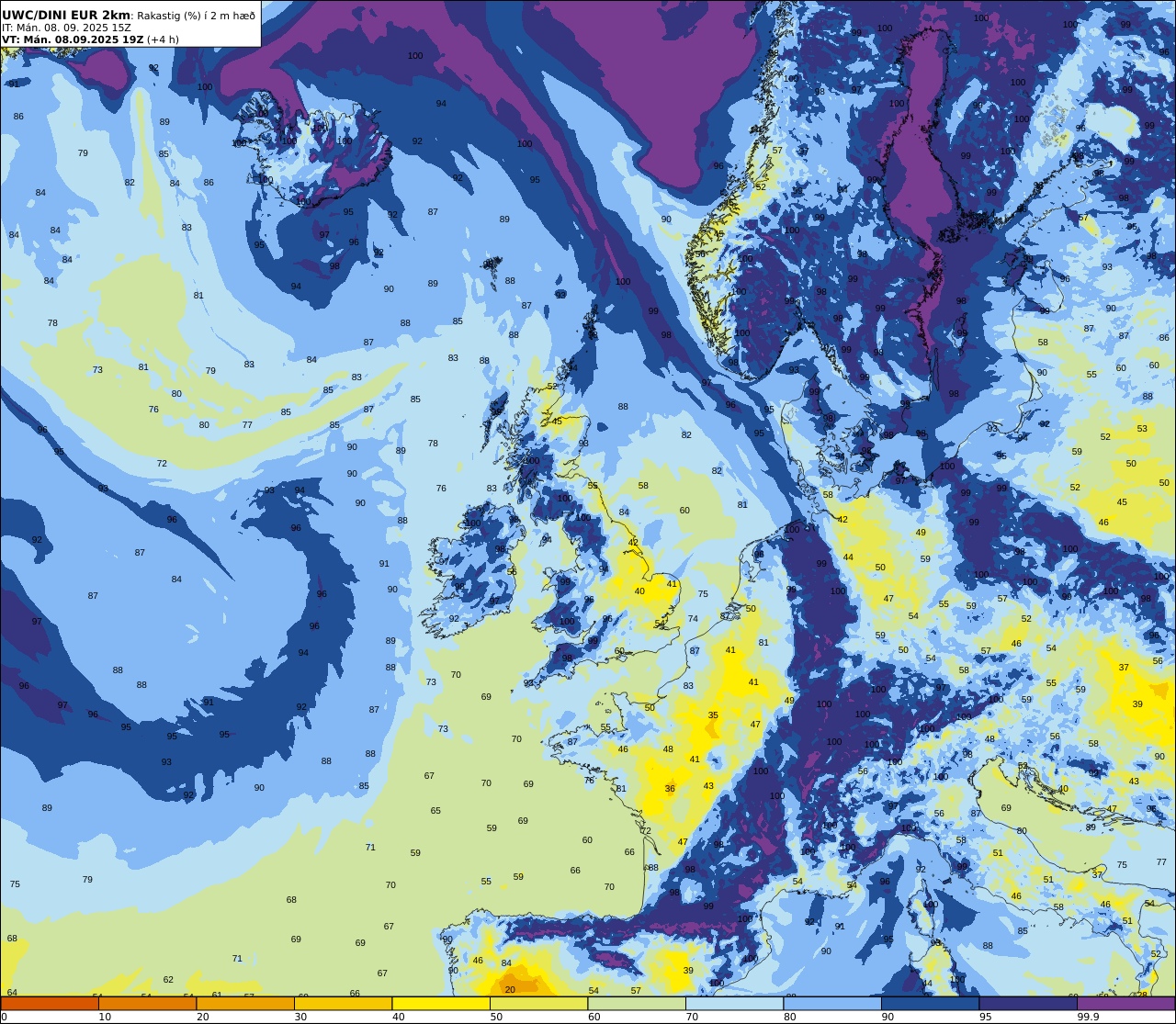
Task: Select the pale yellow 50–60 legend segment
Action: point(538,1003)
